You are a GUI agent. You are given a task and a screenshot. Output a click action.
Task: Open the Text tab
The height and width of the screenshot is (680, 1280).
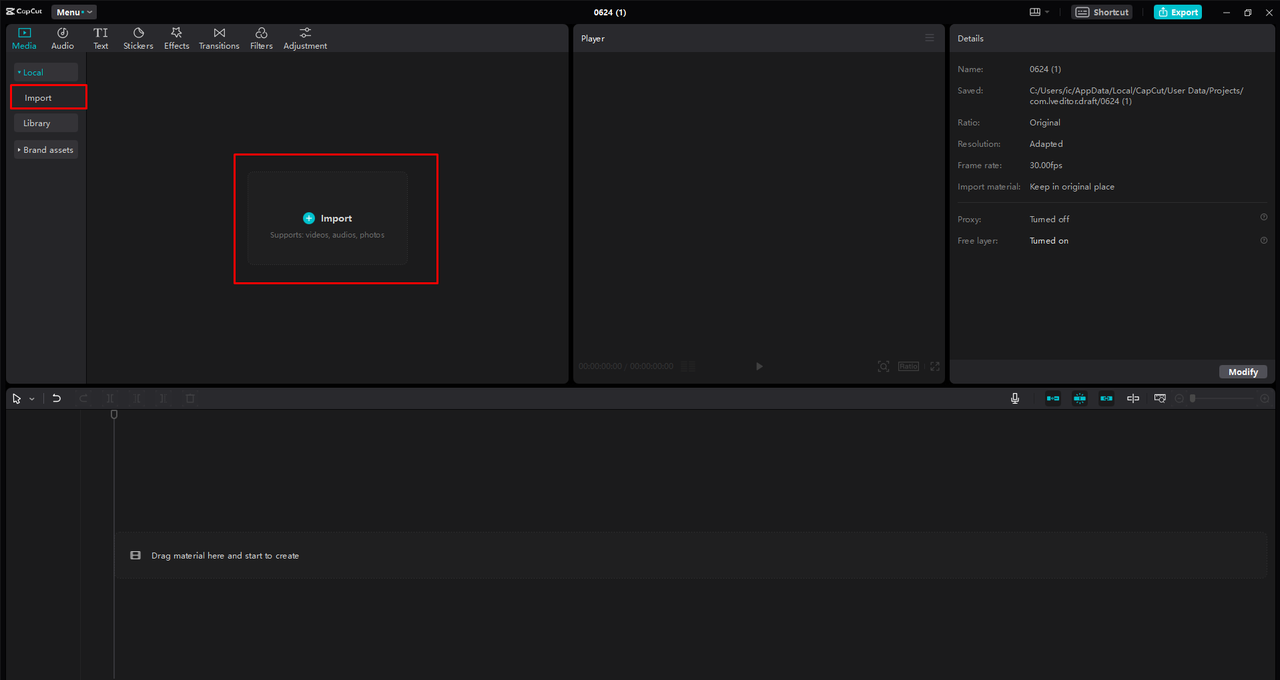pyautogui.click(x=101, y=39)
